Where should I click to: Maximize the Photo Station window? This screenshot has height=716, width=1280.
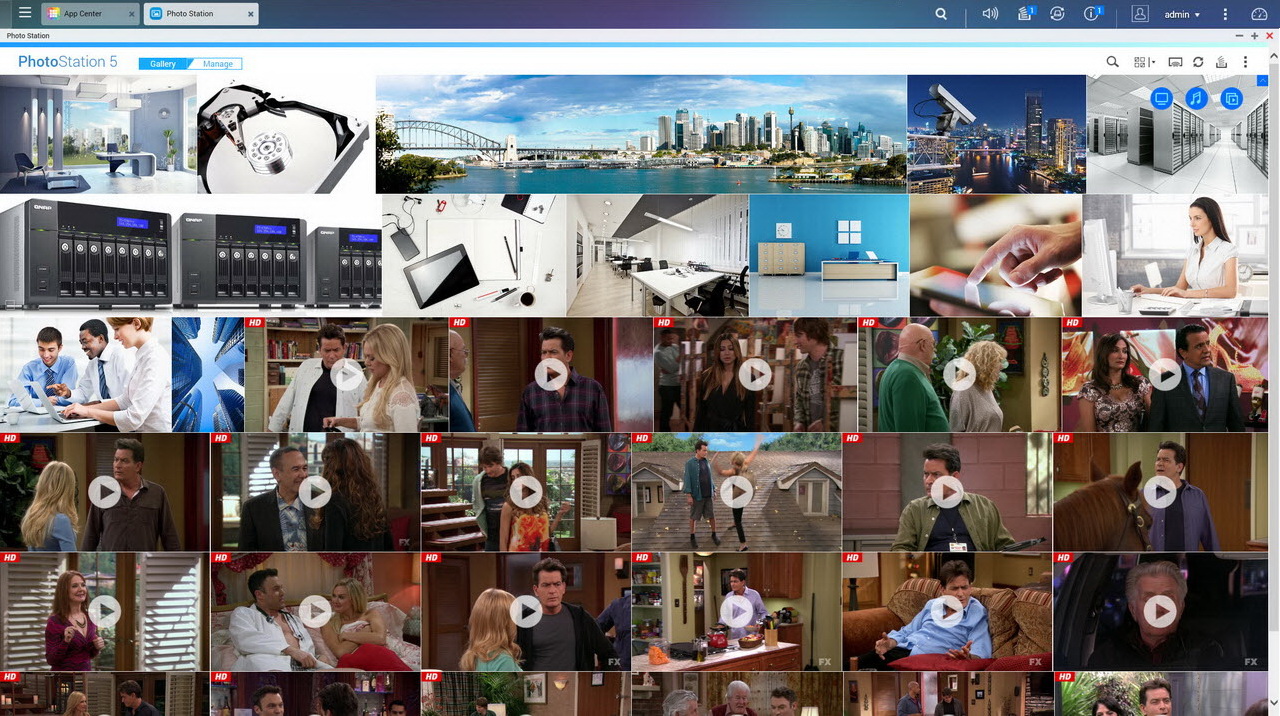1255,36
